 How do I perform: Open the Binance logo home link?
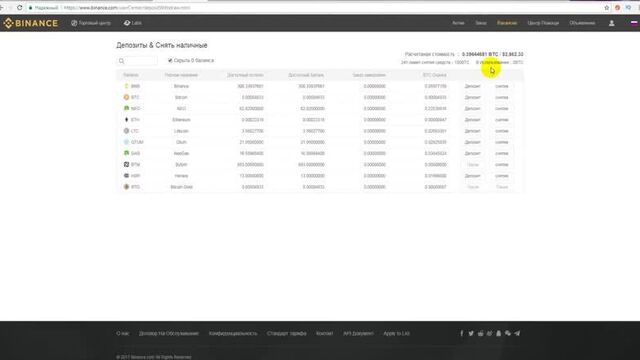[31, 23]
